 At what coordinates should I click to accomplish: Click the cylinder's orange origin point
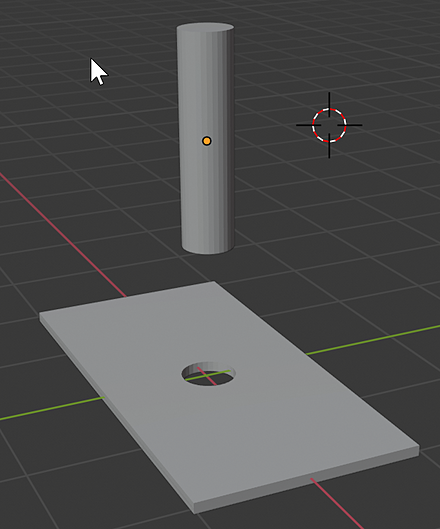[x=207, y=141]
